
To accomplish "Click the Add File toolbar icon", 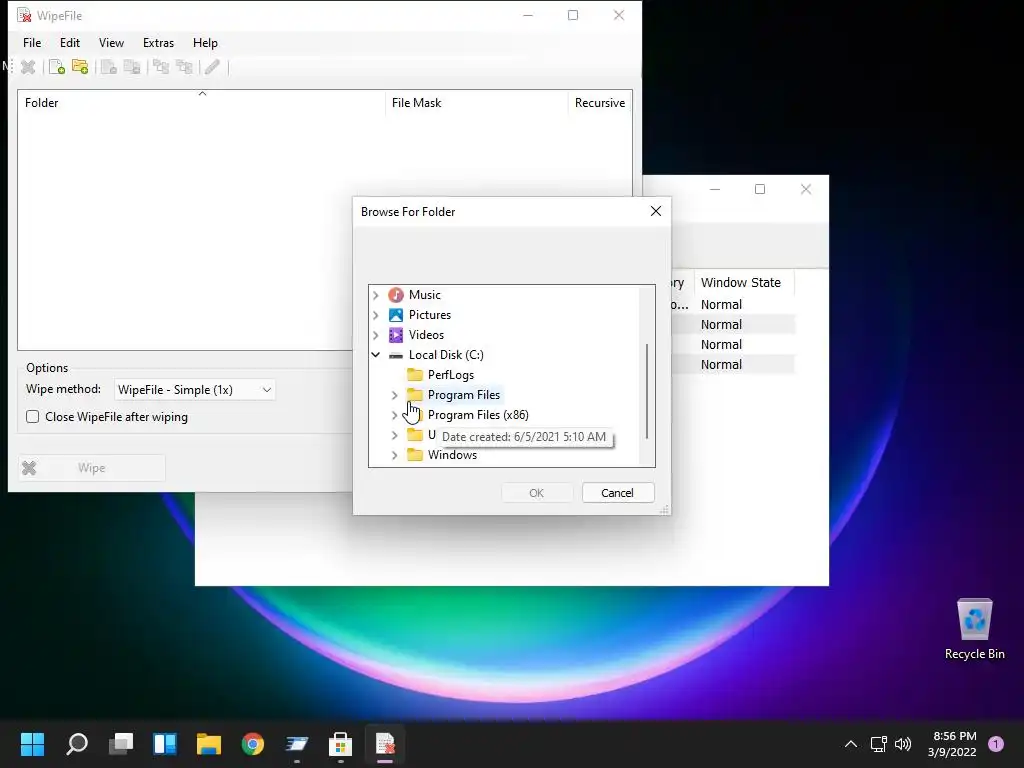I will point(57,67).
